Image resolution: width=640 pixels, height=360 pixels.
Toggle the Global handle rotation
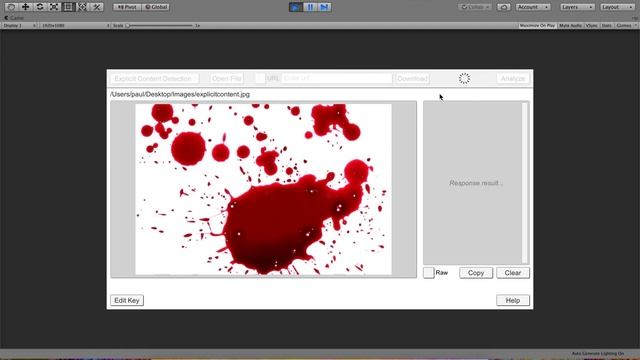(x=156, y=7)
